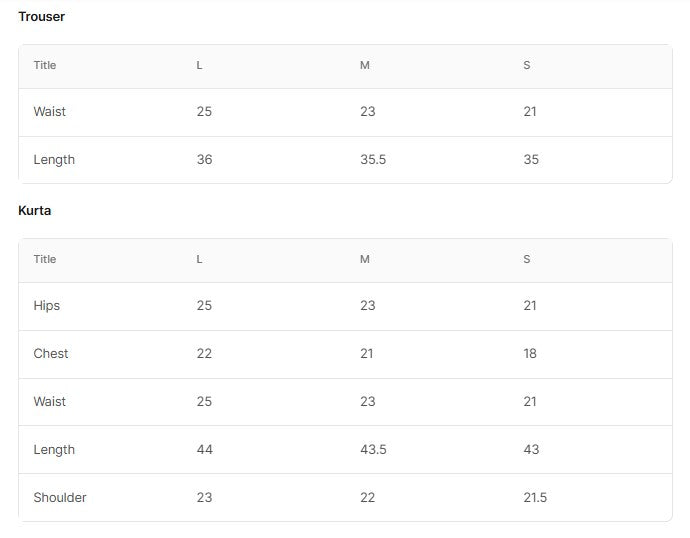Viewport: 690px width, 538px height.
Task: Select the Trouser Length row label
Action: tap(54, 160)
